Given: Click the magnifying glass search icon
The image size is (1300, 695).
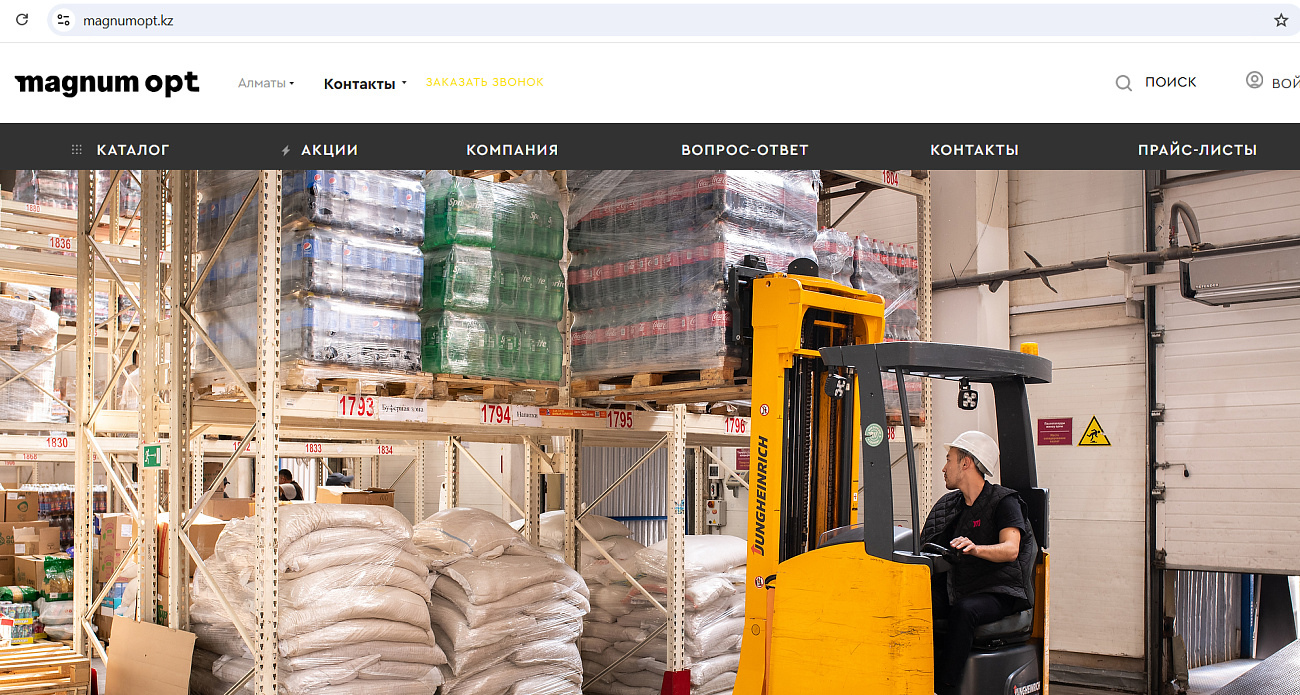Looking at the screenshot, I should coord(1124,83).
